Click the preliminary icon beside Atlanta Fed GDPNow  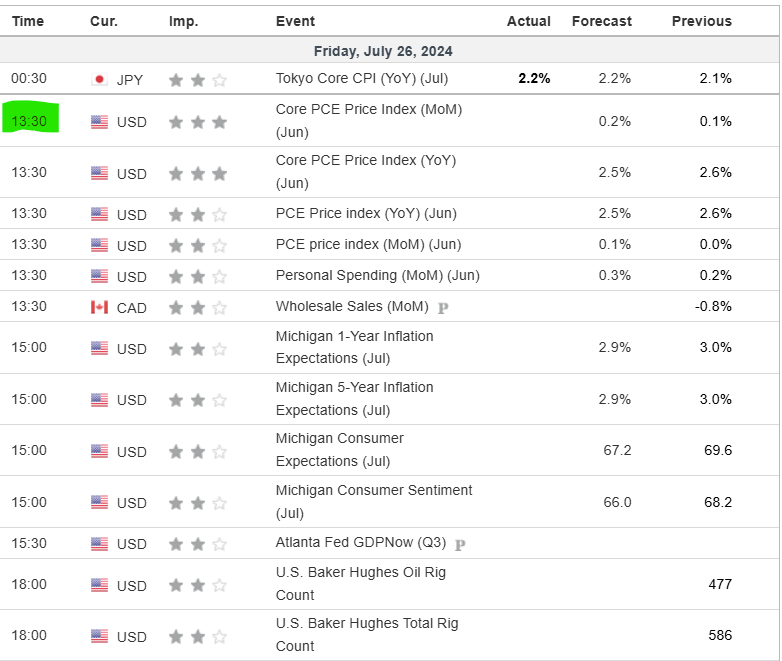460,545
